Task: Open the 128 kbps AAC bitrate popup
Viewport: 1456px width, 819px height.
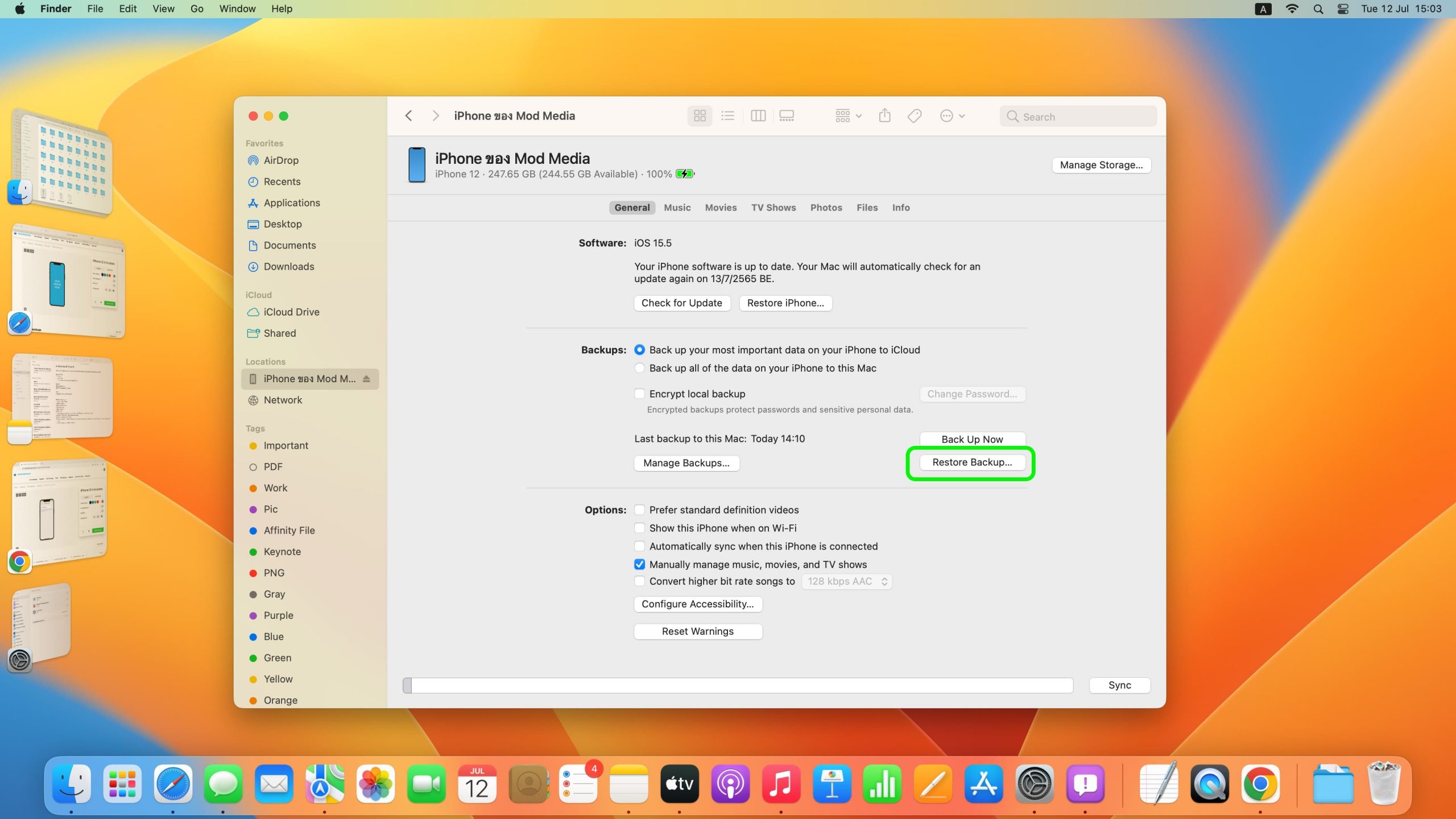Action: (x=847, y=581)
